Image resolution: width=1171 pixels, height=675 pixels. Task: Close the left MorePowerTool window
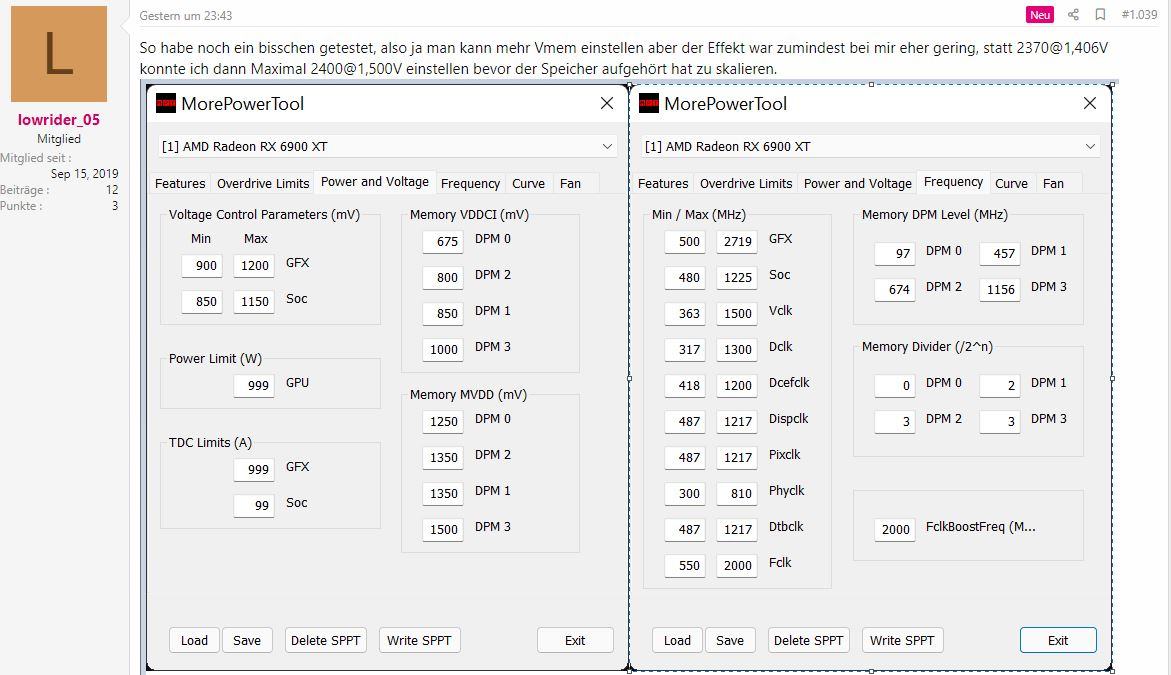607,104
